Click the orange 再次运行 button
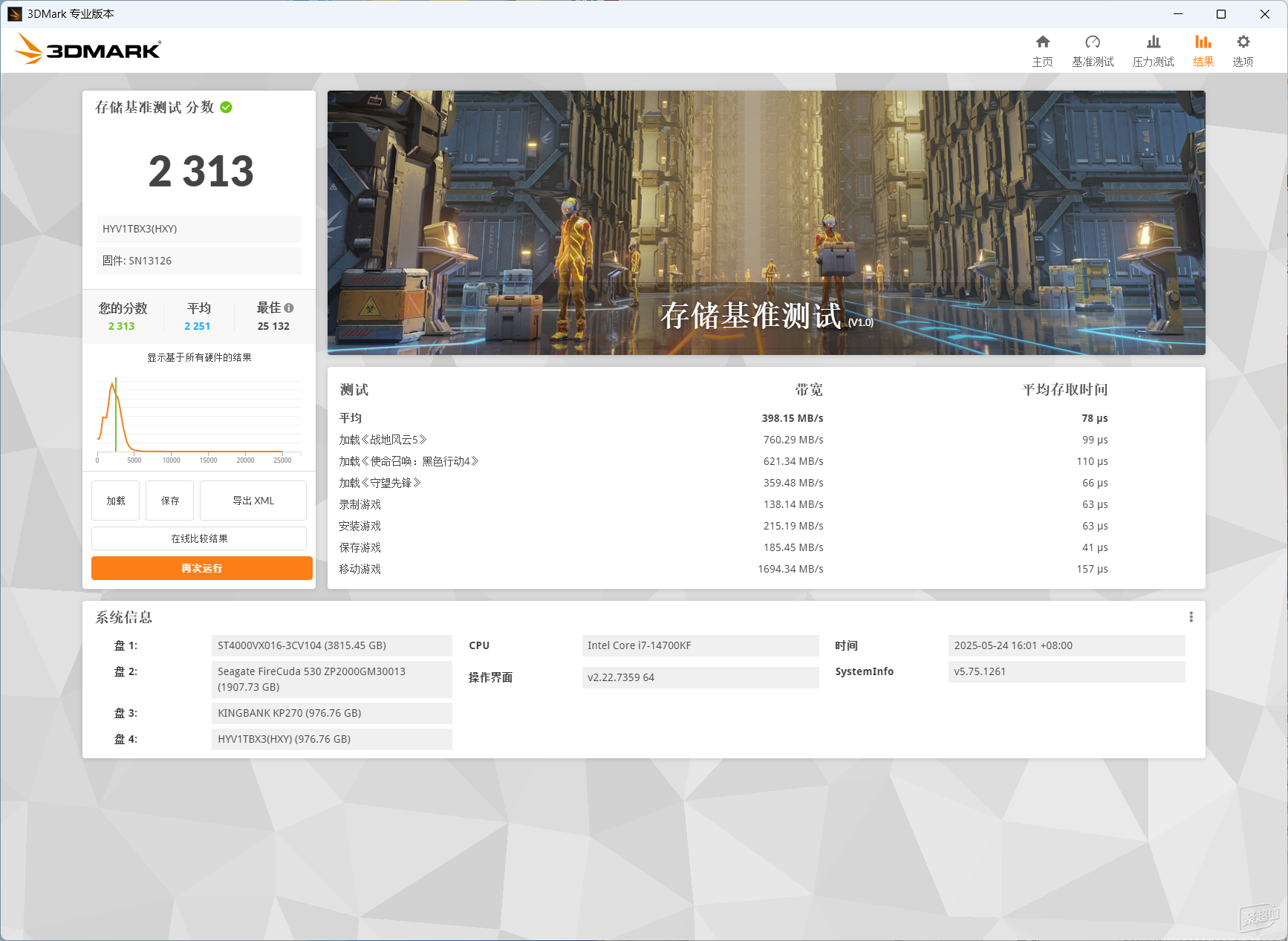Image resolution: width=1288 pixels, height=941 pixels. [202, 568]
